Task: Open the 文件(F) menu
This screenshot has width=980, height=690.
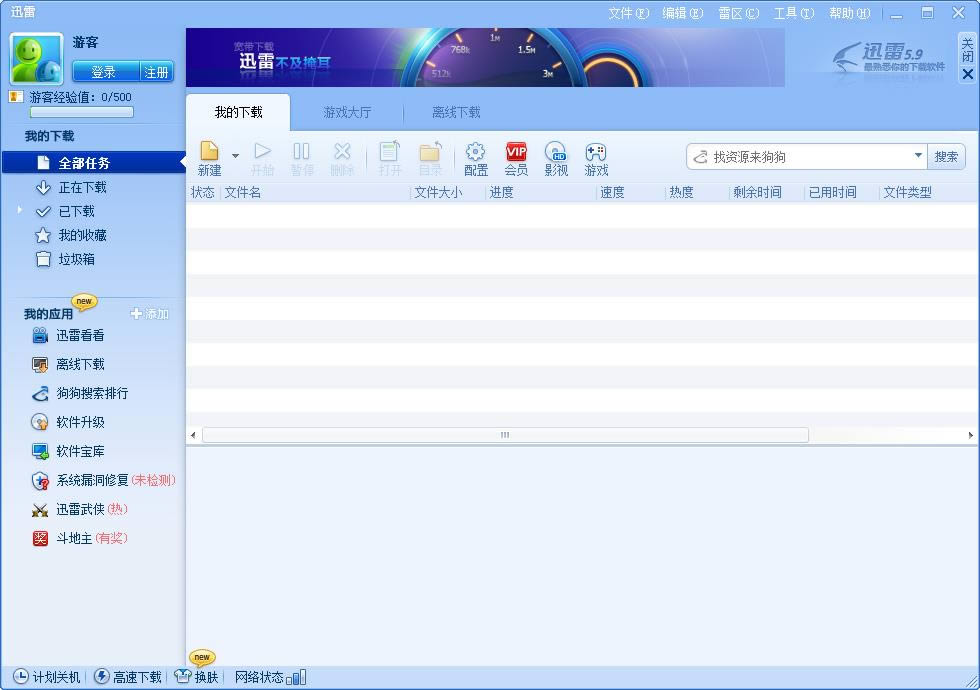Action: 629,13
